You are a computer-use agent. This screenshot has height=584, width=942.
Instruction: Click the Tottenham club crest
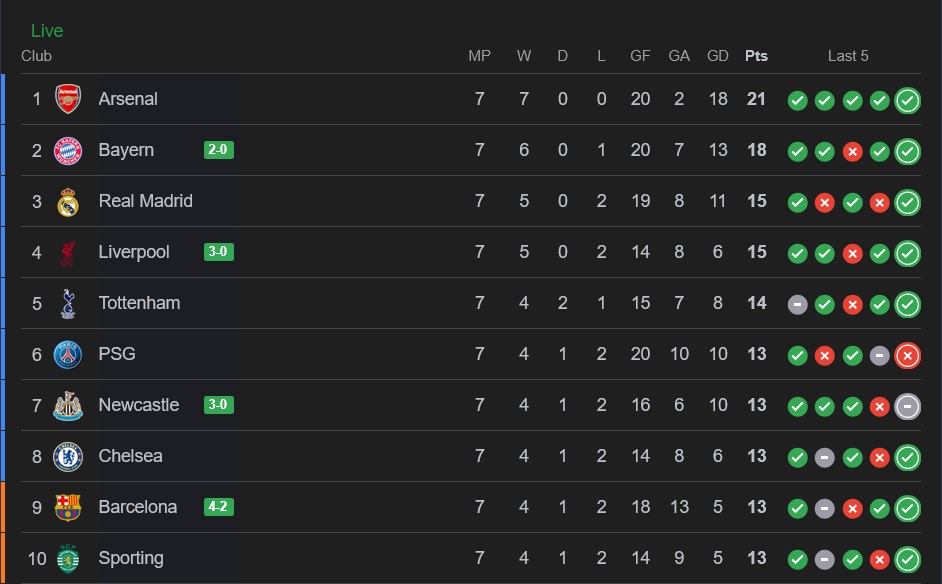pos(68,303)
